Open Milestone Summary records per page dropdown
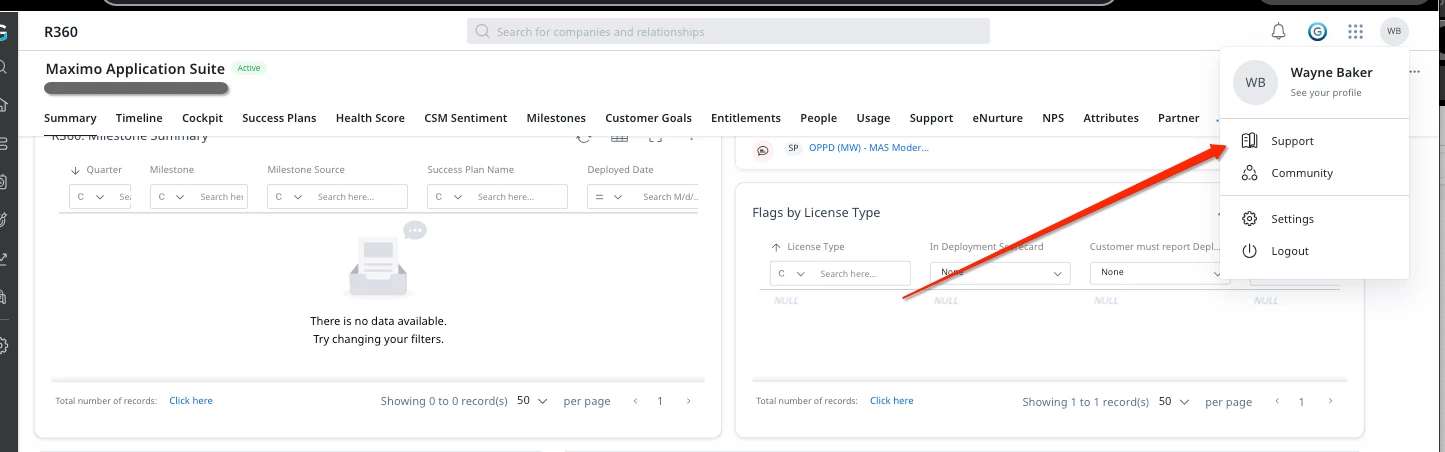Viewport: 1445px width, 452px height. click(x=532, y=401)
